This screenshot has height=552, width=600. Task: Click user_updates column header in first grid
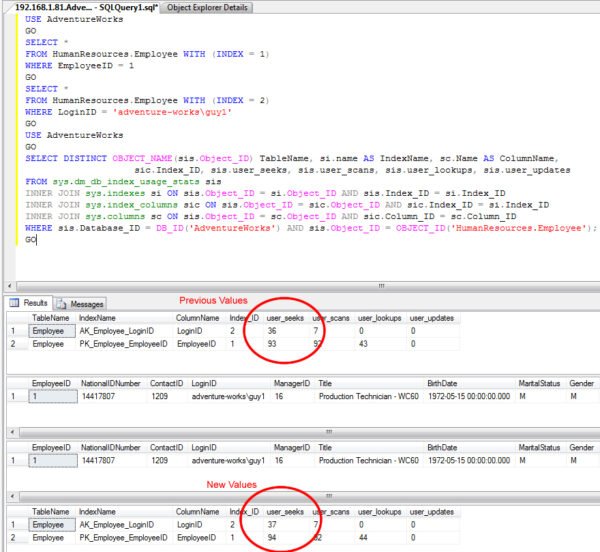click(432, 318)
